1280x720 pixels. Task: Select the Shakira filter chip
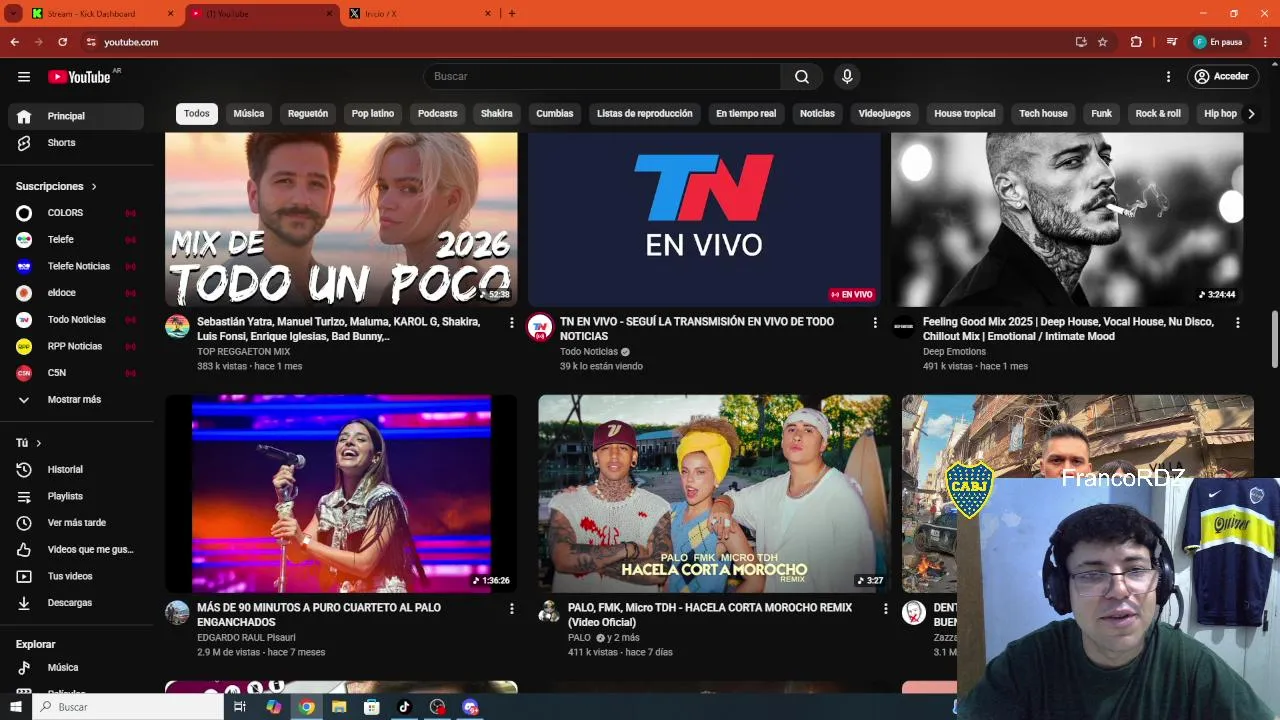(497, 114)
